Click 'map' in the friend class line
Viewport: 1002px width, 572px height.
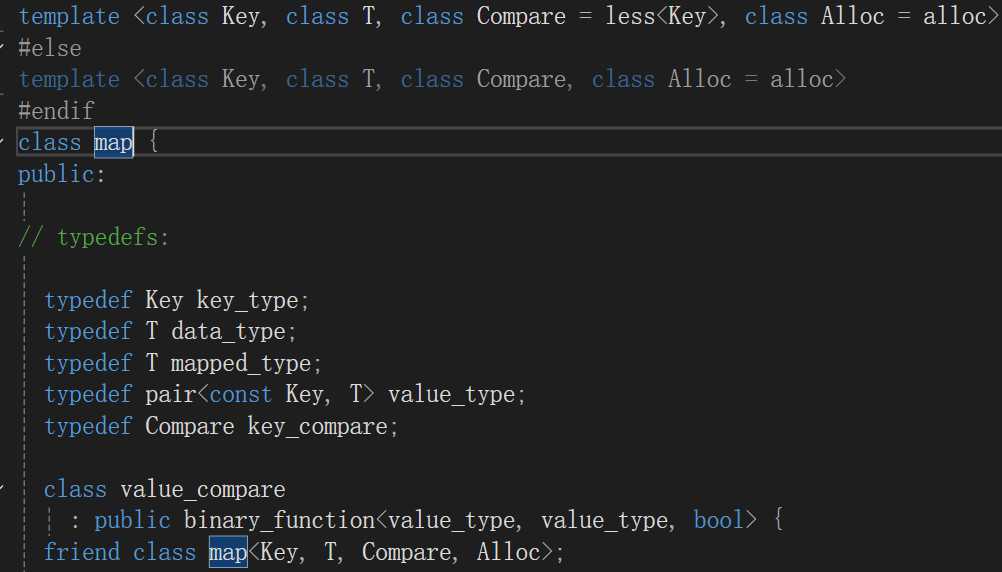point(228,552)
